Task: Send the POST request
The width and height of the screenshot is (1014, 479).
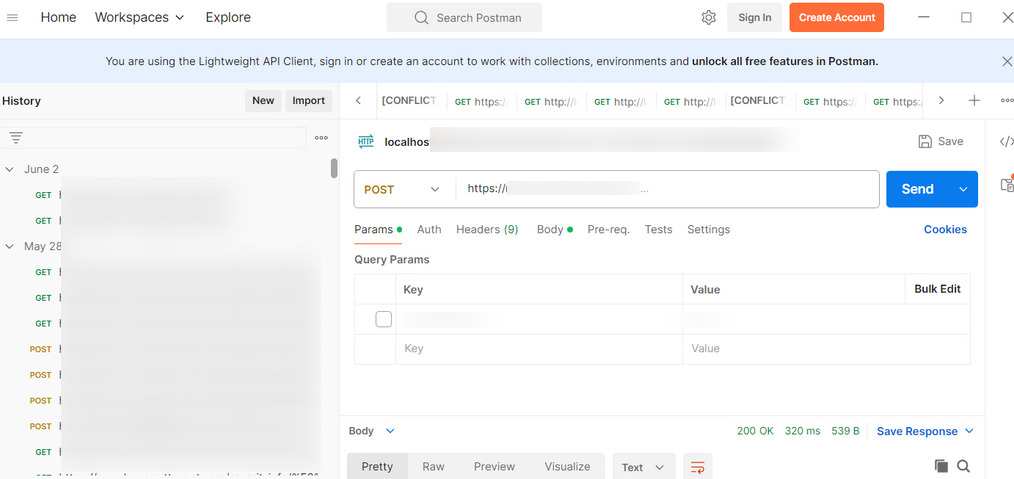Action: coord(918,189)
